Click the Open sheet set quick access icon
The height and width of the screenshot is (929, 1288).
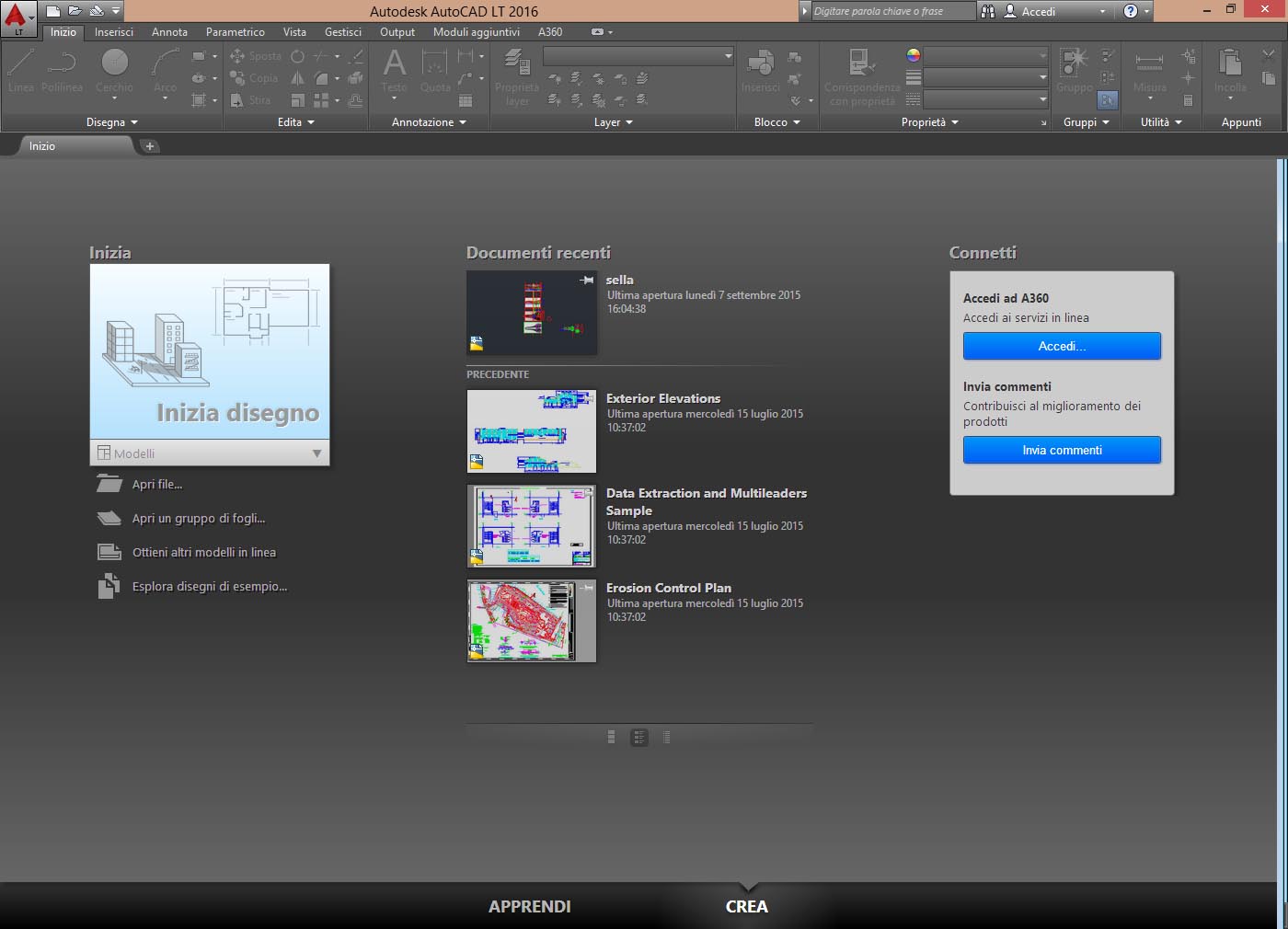coord(96,11)
